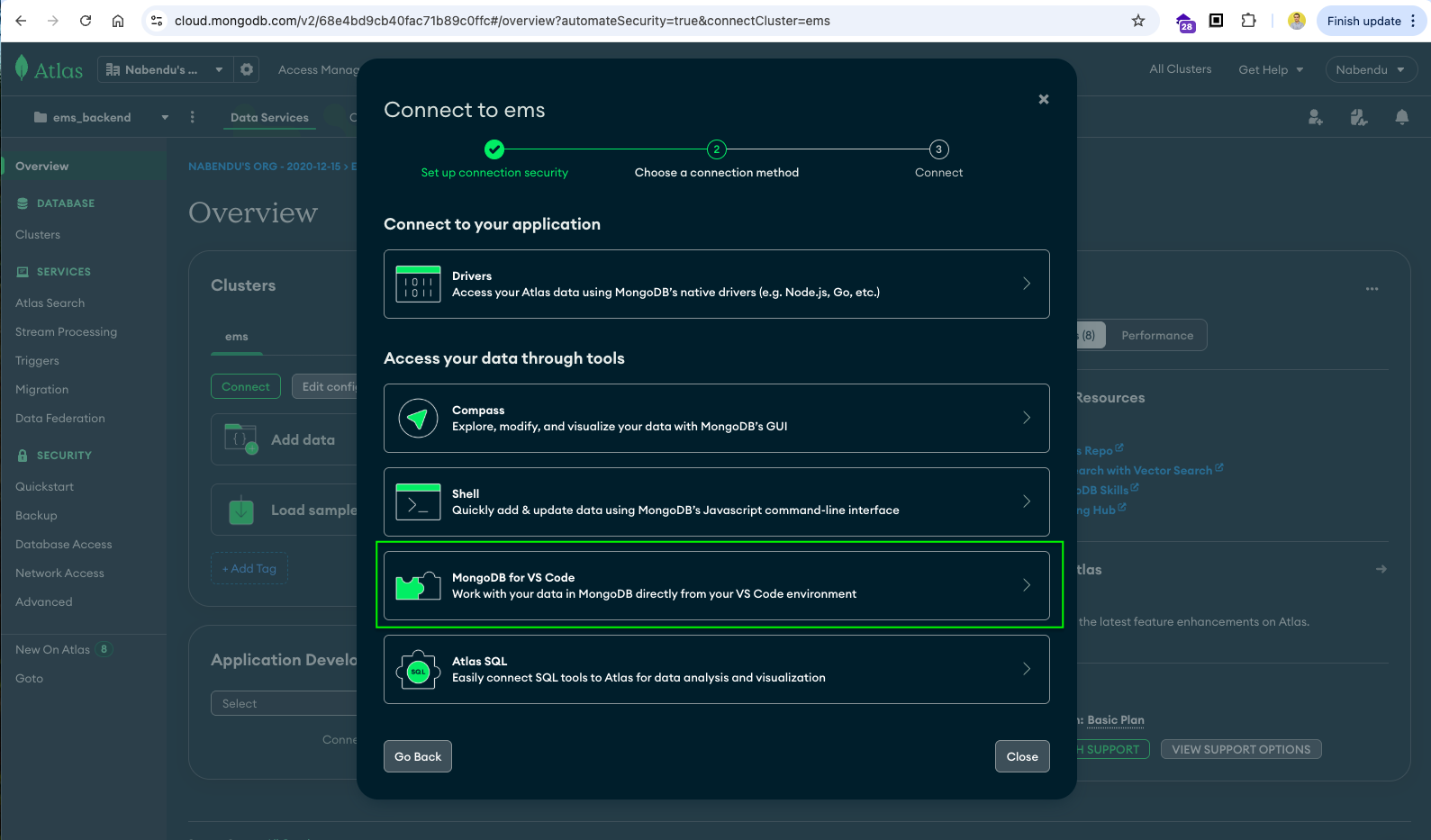Image resolution: width=1431 pixels, height=840 pixels.
Task: Reload the page in browser
Action: (86, 21)
